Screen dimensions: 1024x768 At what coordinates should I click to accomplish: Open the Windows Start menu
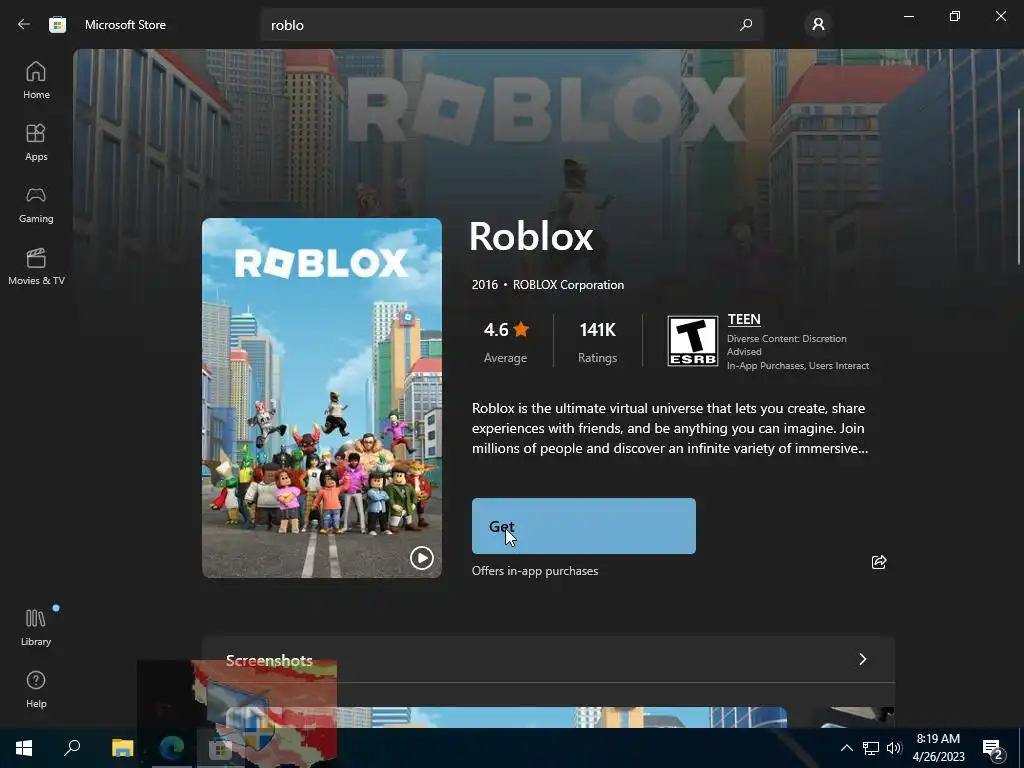click(x=24, y=748)
